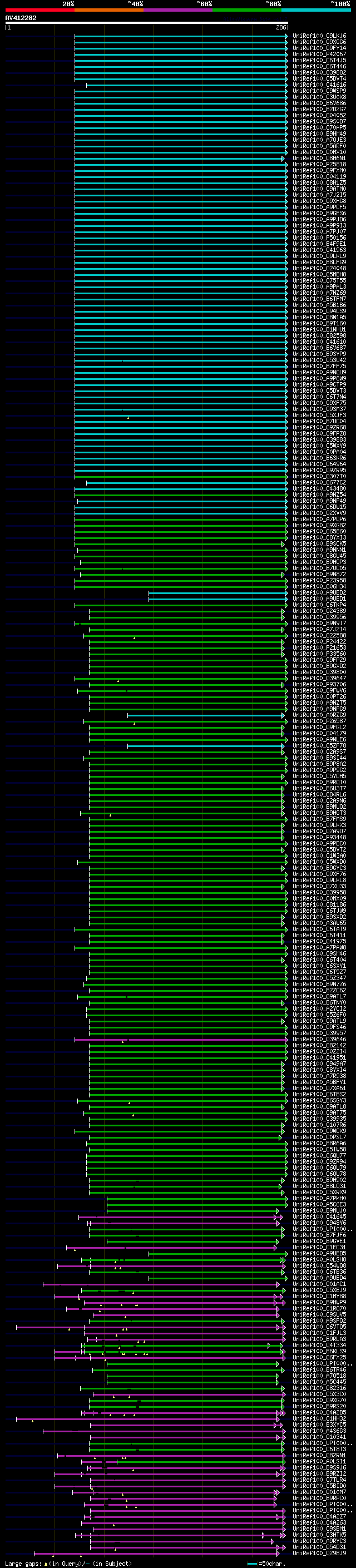The image size is (356, 1568).
Task: Click the UniRef100_Q29BJ9 entry
Action: (x=319, y=1553)
